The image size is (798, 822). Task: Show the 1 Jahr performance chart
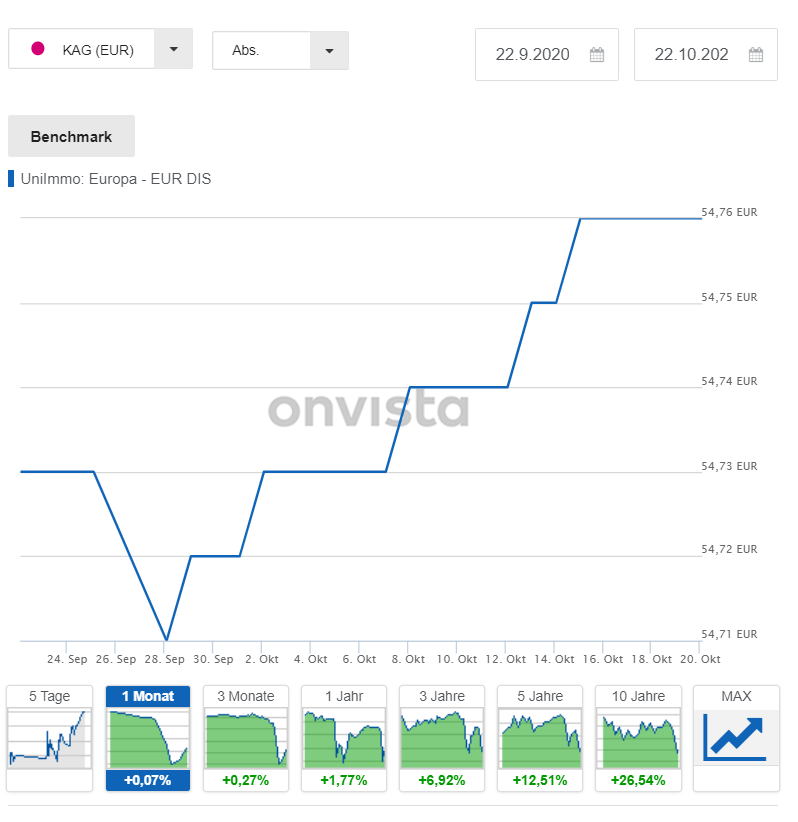coord(344,696)
